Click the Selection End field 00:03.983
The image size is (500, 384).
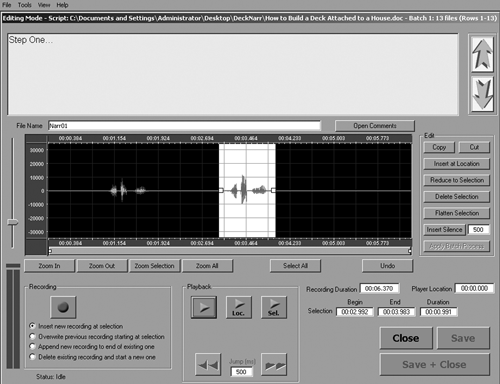point(396,312)
